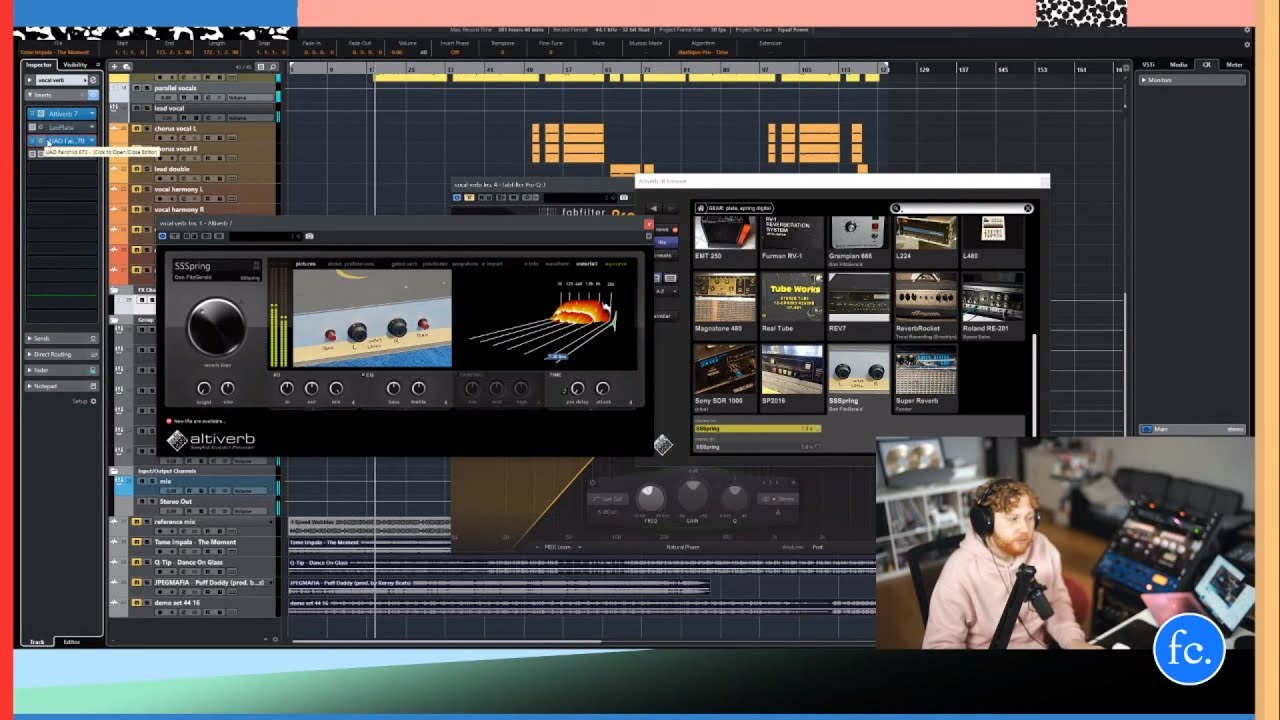
Task: Switch to the Visibility tab
Action: click(x=76, y=65)
